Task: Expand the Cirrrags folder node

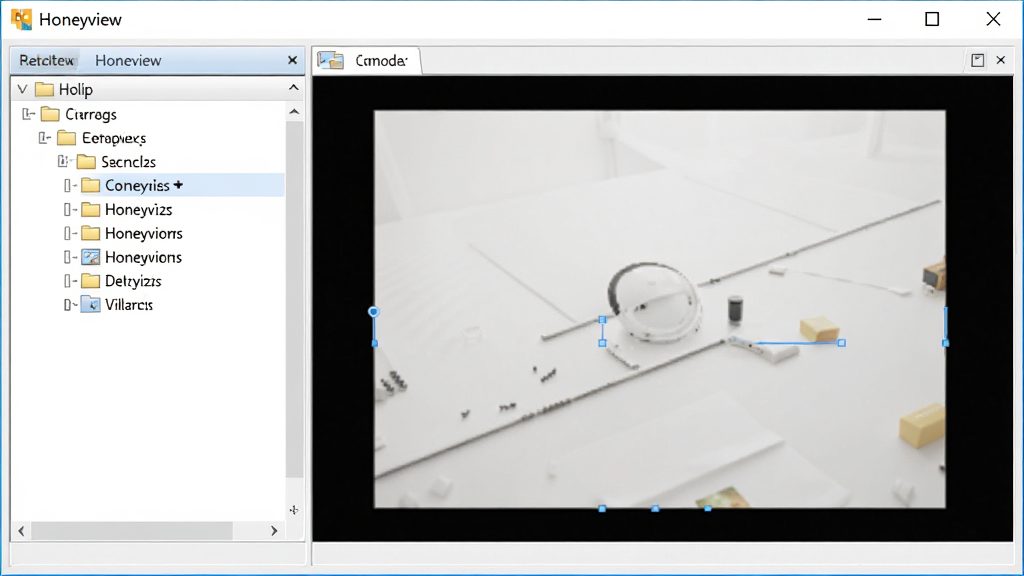Action: point(27,114)
